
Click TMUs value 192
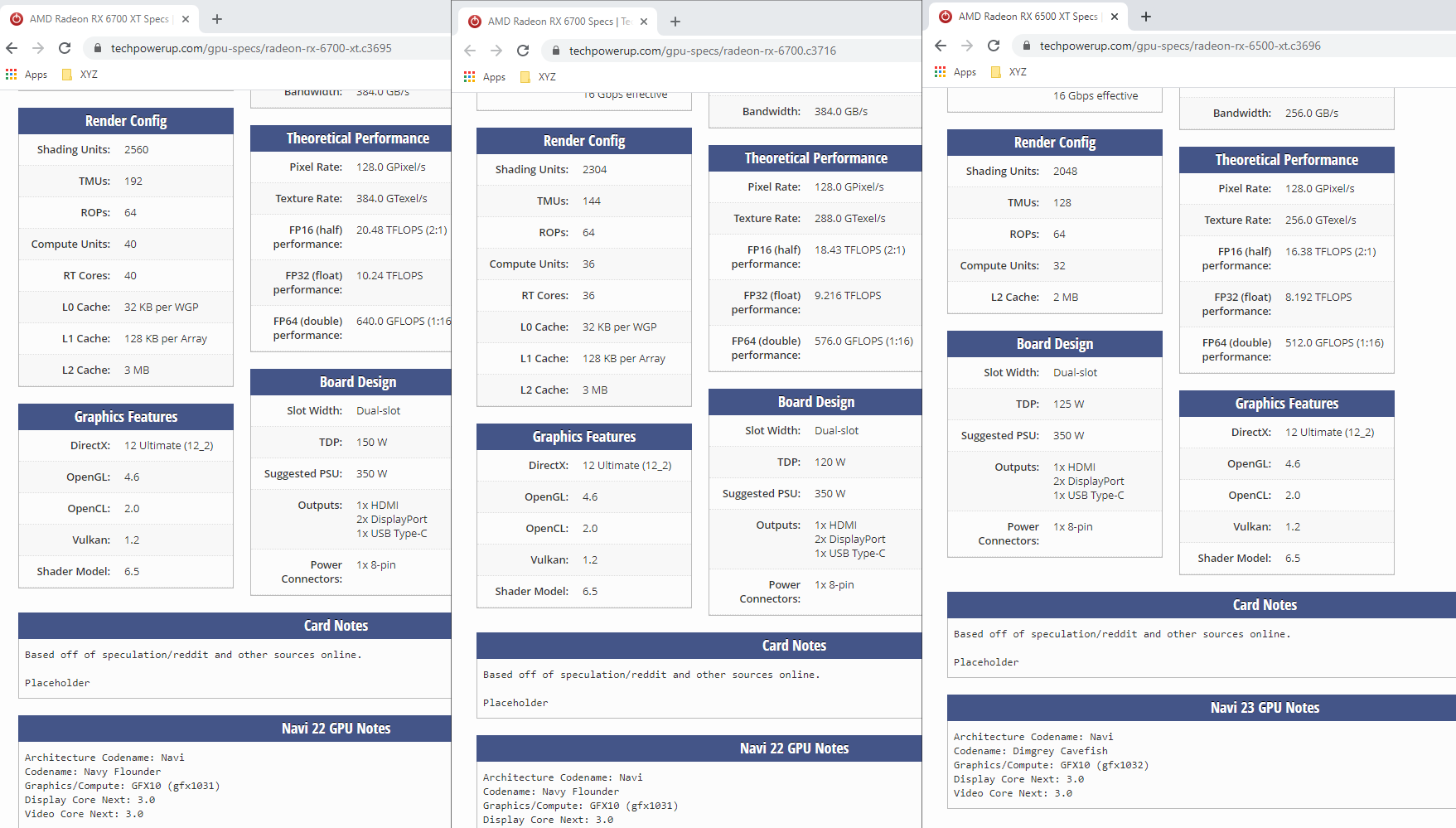point(133,182)
